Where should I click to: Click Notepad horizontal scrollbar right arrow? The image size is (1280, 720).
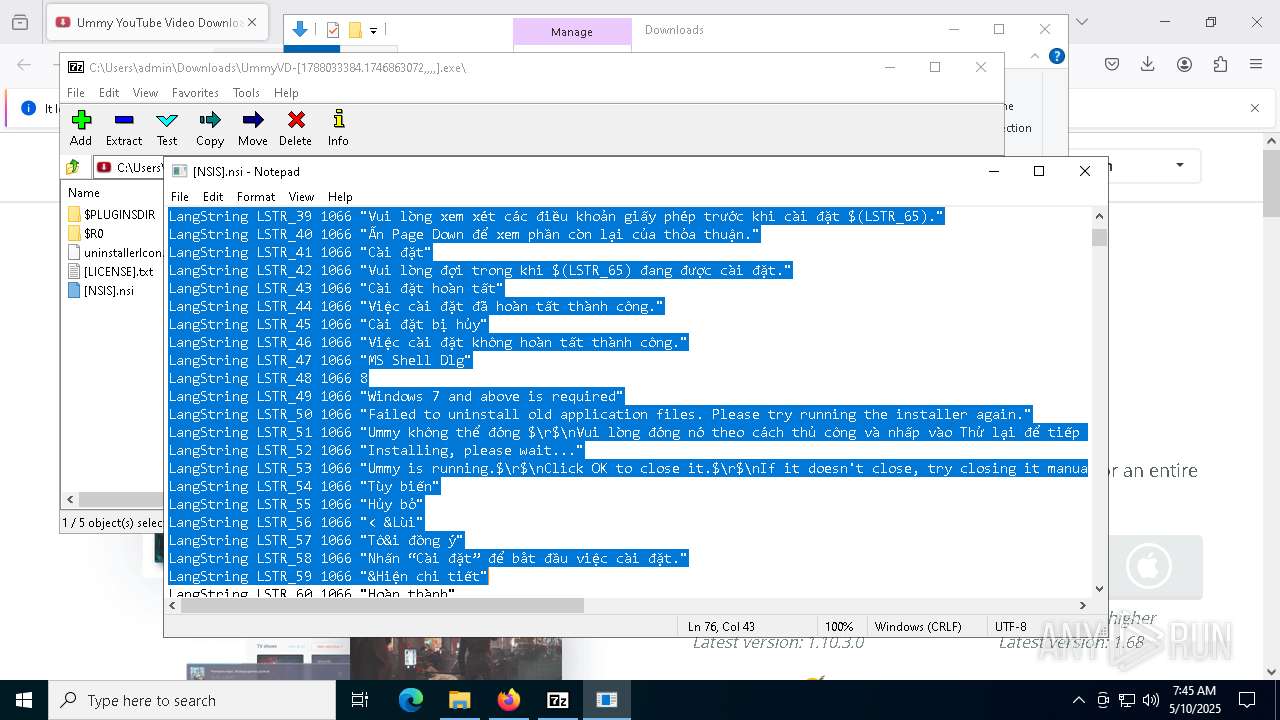[1082, 605]
